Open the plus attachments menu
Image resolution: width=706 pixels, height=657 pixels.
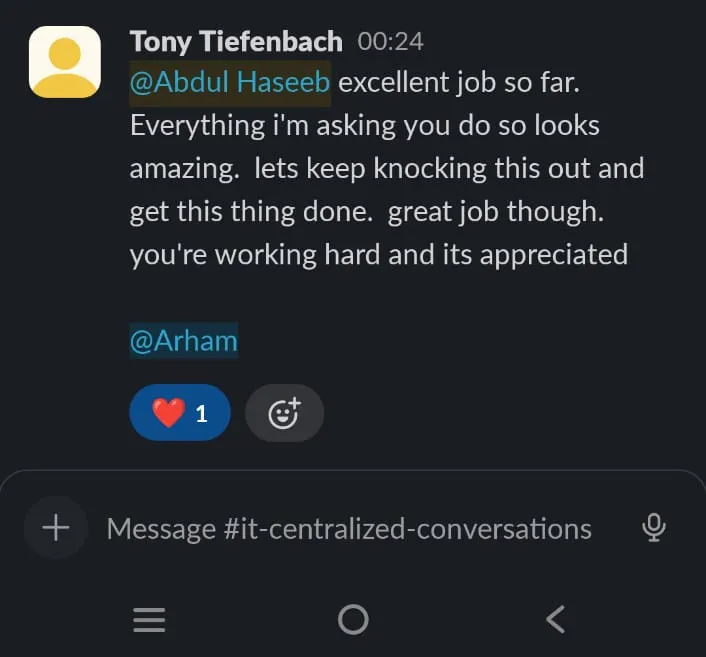point(55,527)
